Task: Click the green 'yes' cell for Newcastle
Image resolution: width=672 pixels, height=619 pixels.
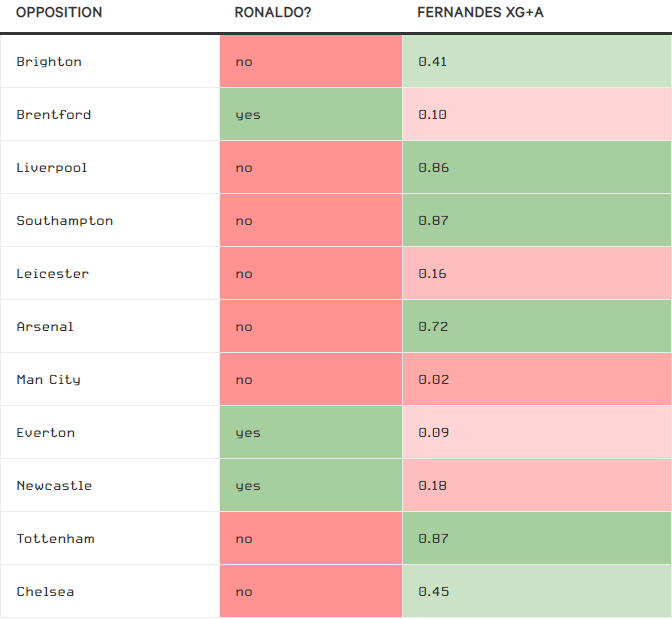Action: click(310, 486)
